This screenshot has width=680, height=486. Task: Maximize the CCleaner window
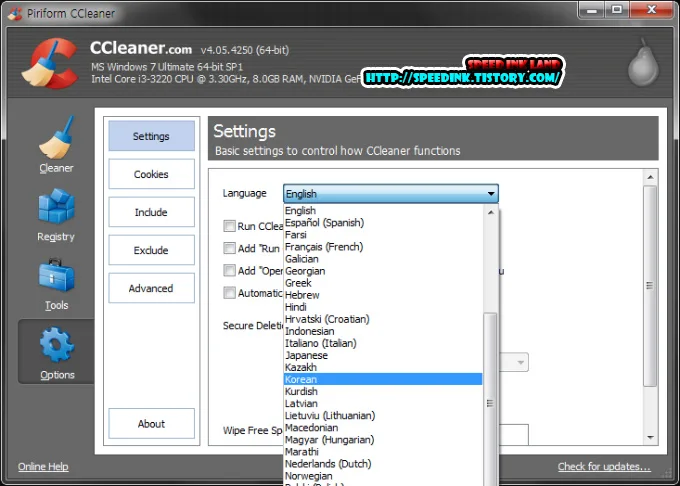(x=617, y=10)
